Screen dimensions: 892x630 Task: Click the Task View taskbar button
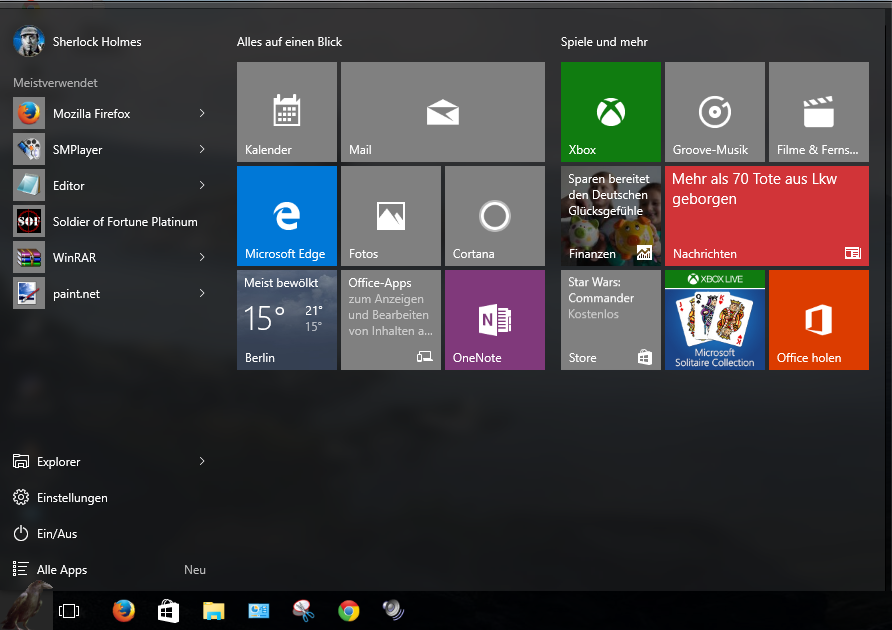click(x=69, y=611)
